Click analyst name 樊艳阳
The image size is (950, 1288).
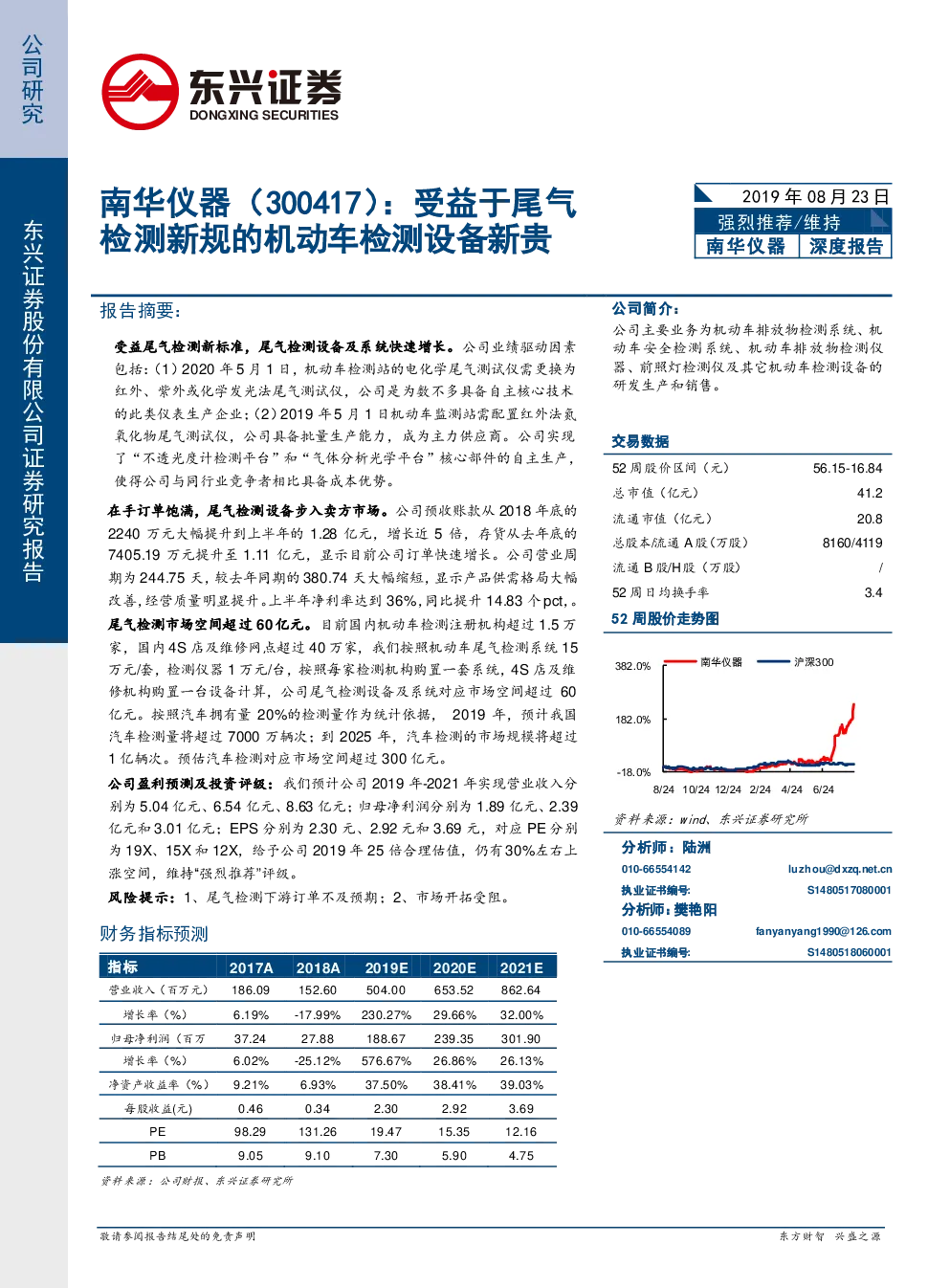coord(696,909)
